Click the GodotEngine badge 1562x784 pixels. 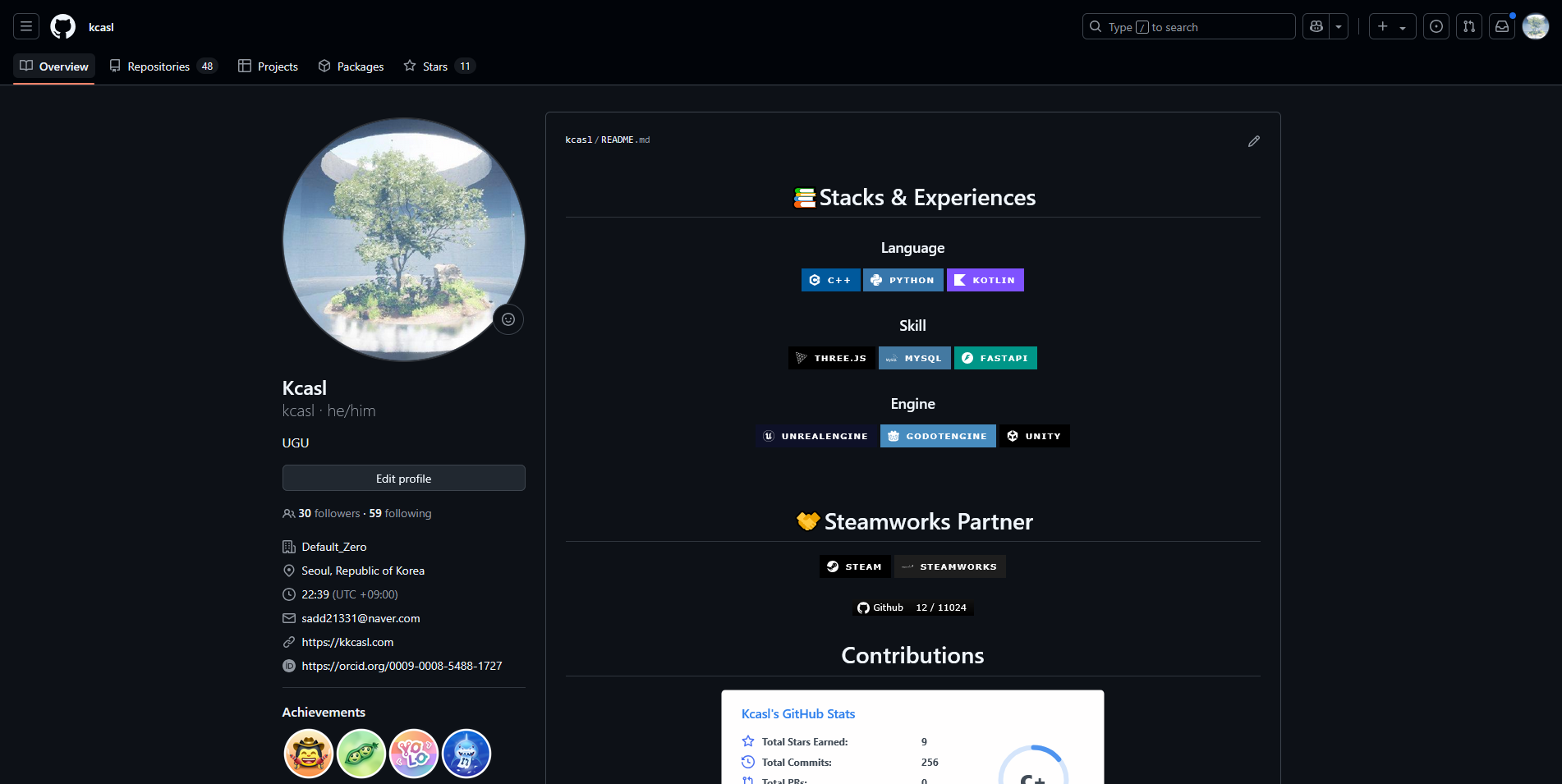click(x=938, y=436)
